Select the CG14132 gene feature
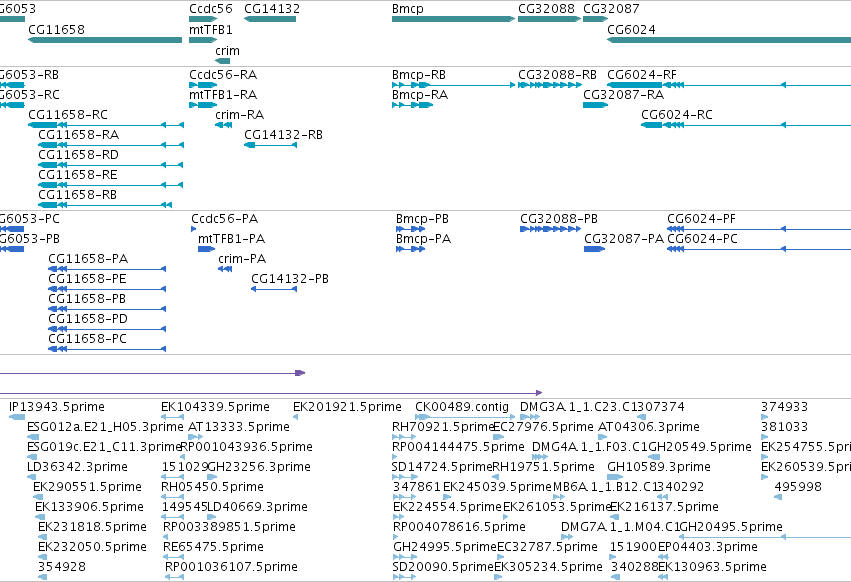Screen dimensions: 851x582 click(270, 20)
